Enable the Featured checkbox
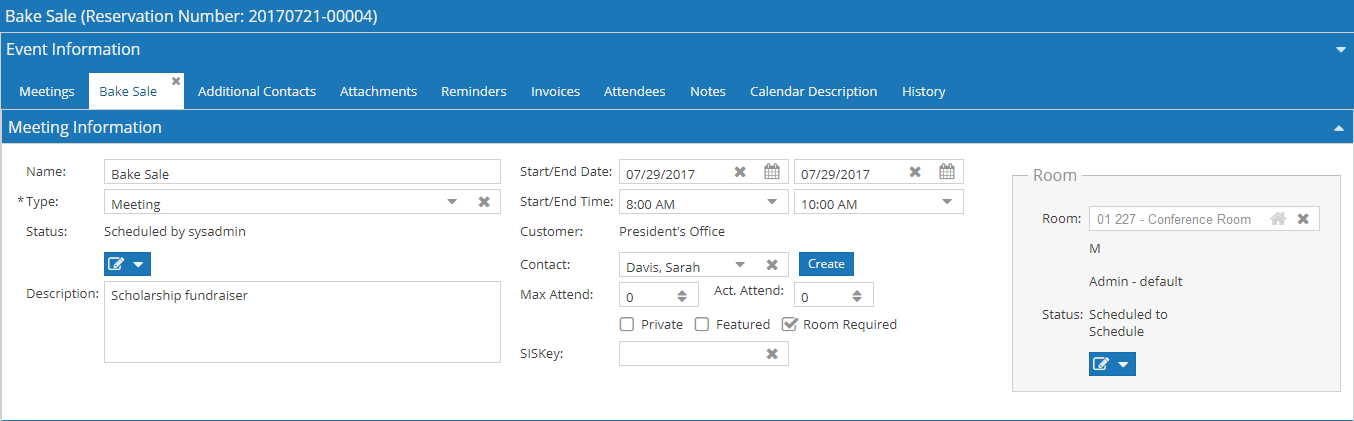Viewport: 1354px width, 421px height. click(702, 324)
